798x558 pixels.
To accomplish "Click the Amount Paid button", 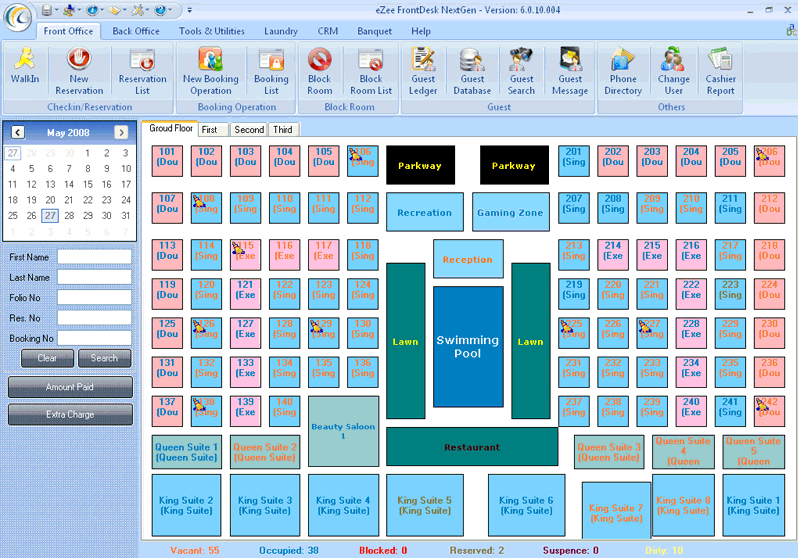I will pos(70,387).
